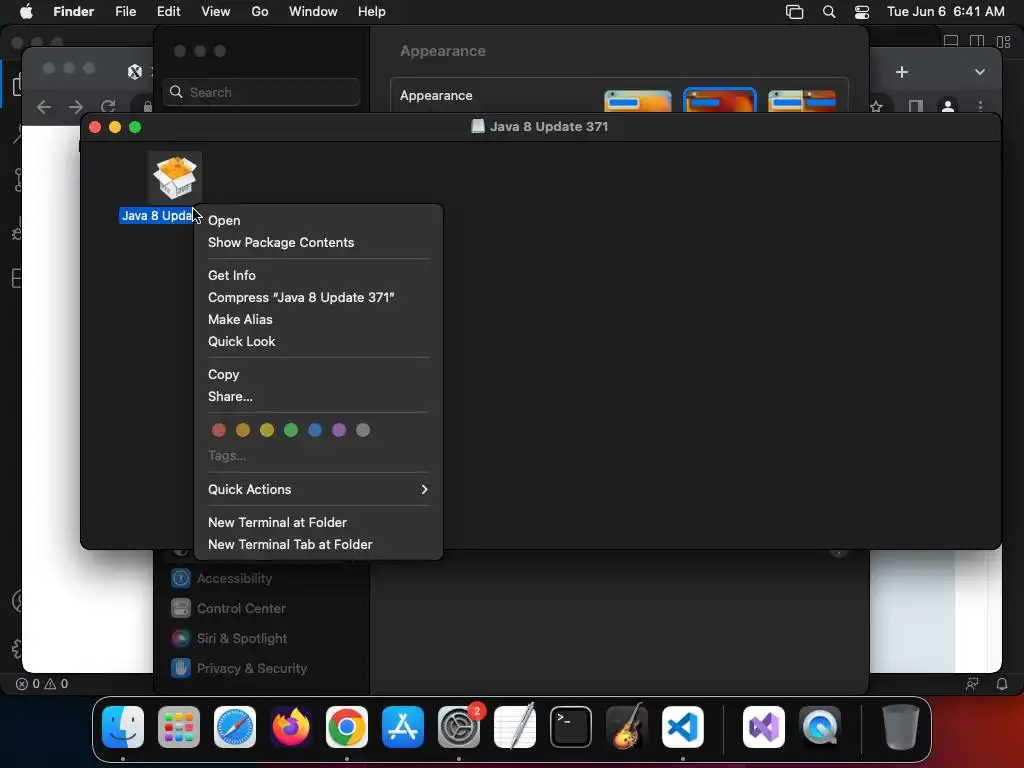The image size is (1024, 768).
Task: Open the Finder menu bar item
Action: pos(74,12)
